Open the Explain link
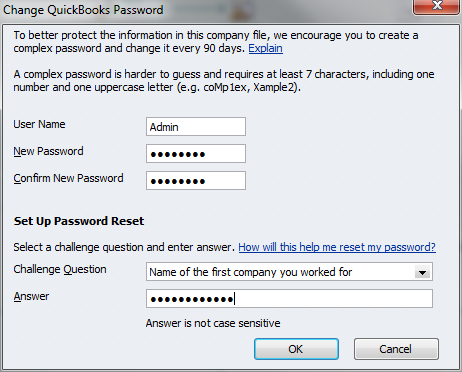 click(266, 48)
